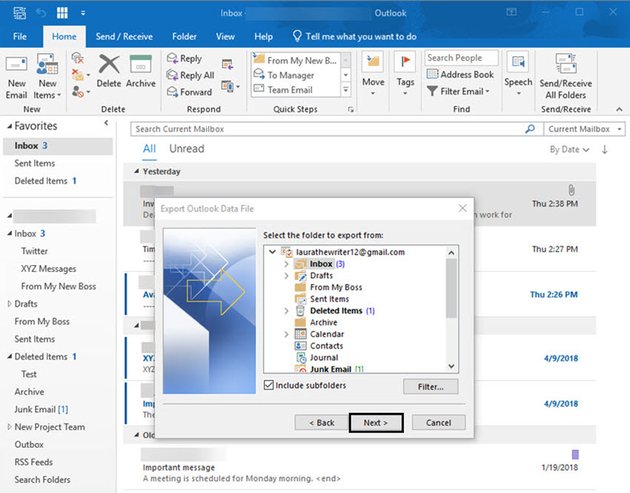Expand New Project Team folder
Viewport: 630px width, 493px height.
coord(10,427)
